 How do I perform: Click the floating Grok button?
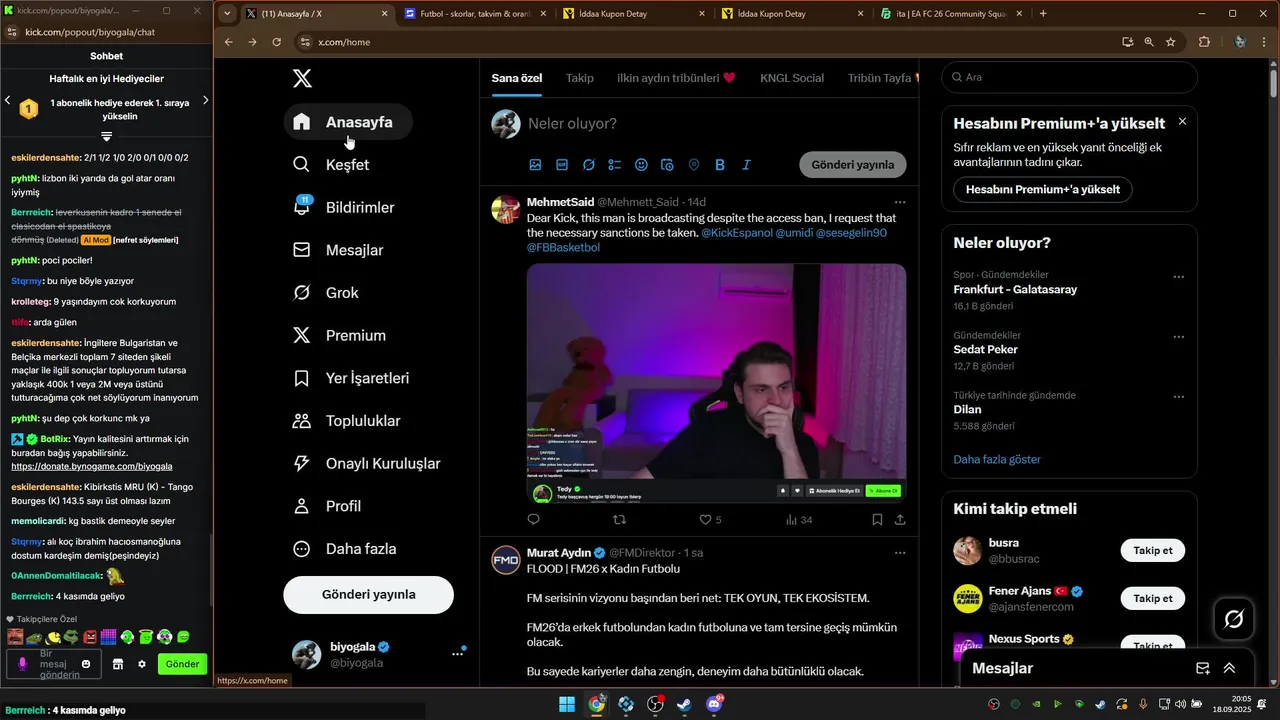tap(1234, 620)
